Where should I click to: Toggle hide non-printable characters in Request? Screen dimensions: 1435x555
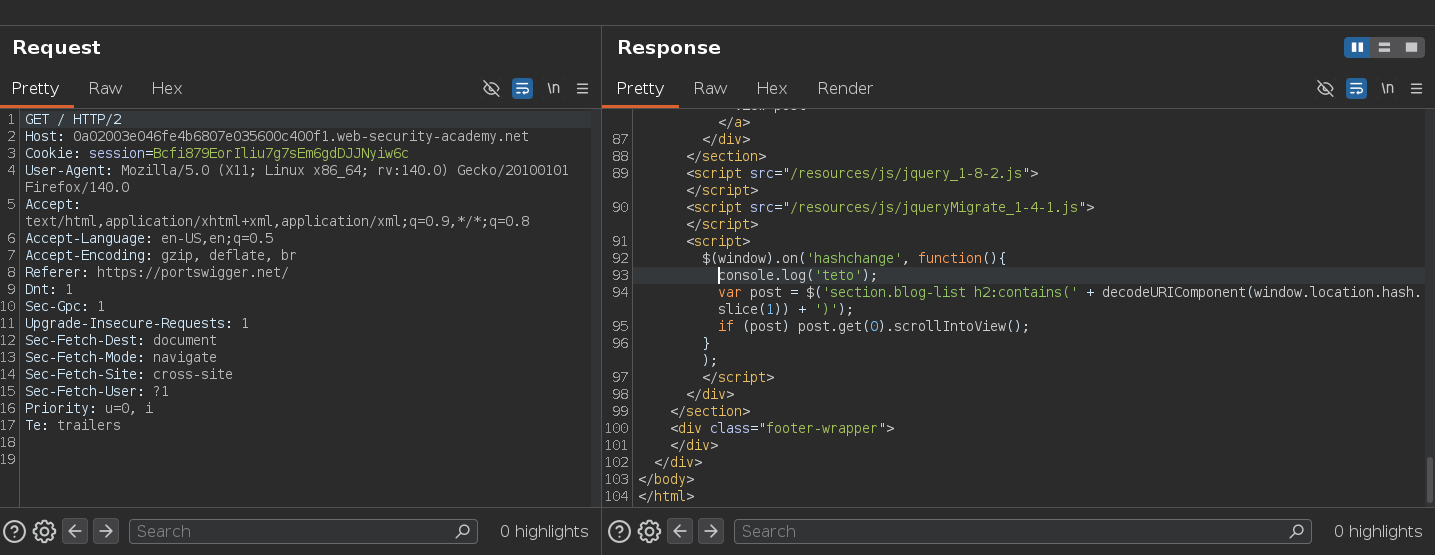491,88
